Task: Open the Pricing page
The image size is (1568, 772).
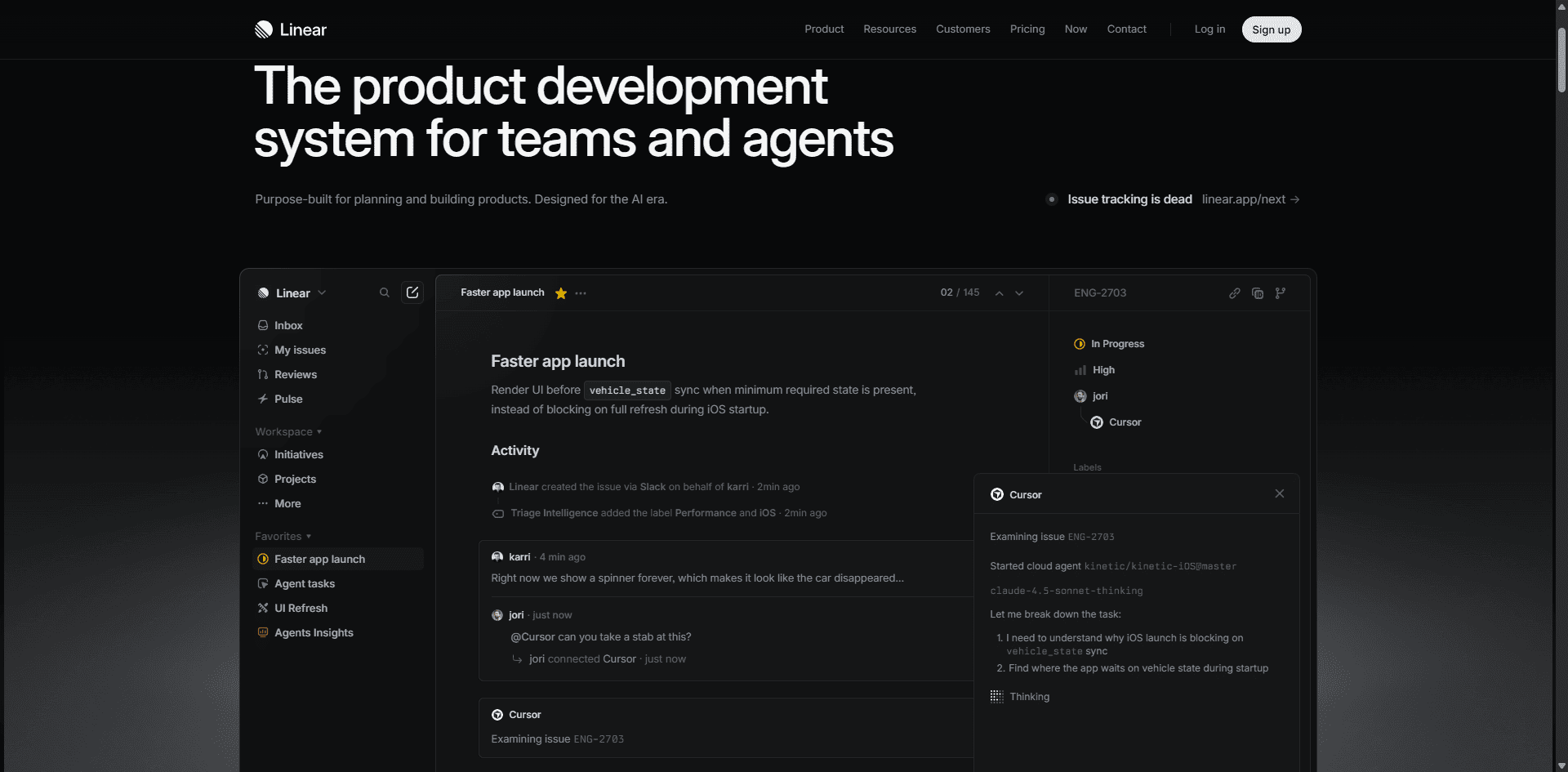Action: [1027, 29]
